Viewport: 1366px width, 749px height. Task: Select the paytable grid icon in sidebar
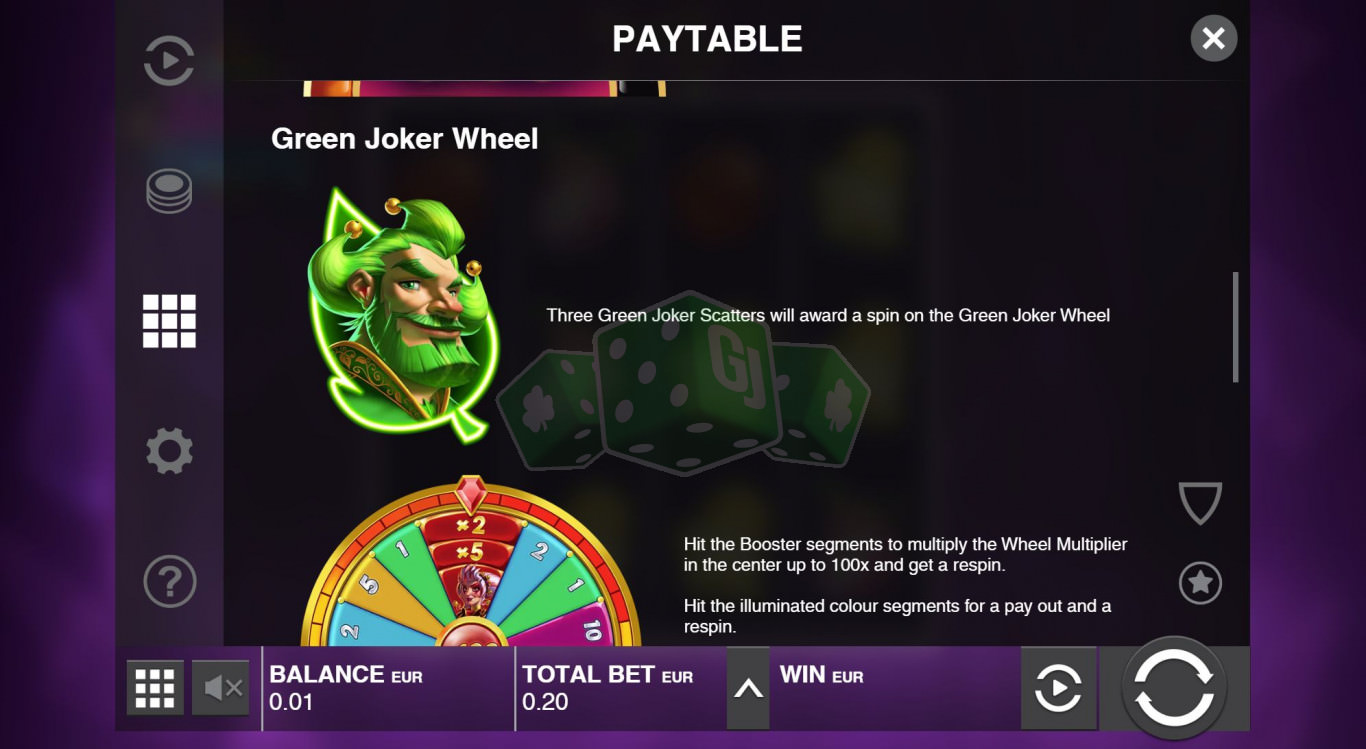click(x=169, y=321)
